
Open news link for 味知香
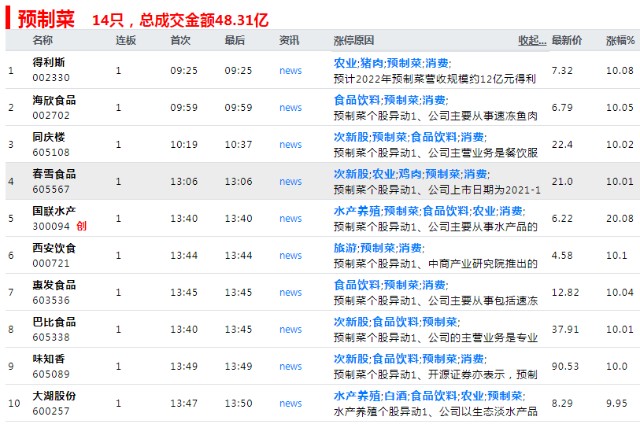pyautogui.click(x=290, y=366)
